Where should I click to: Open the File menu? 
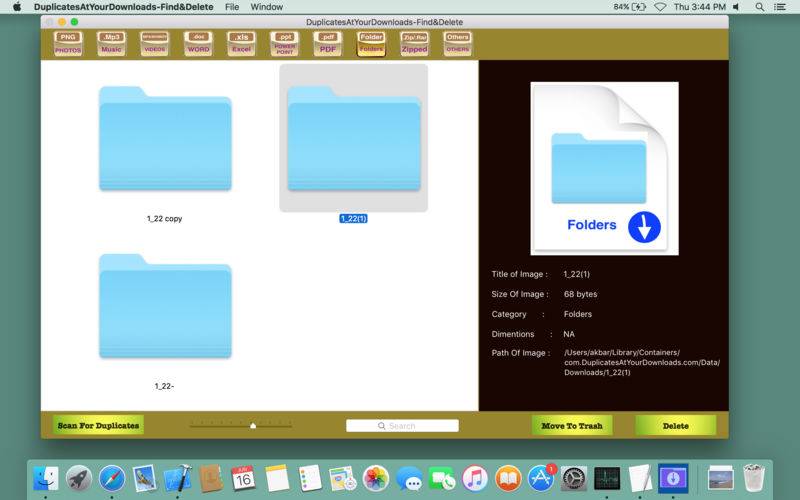[232, 7]
